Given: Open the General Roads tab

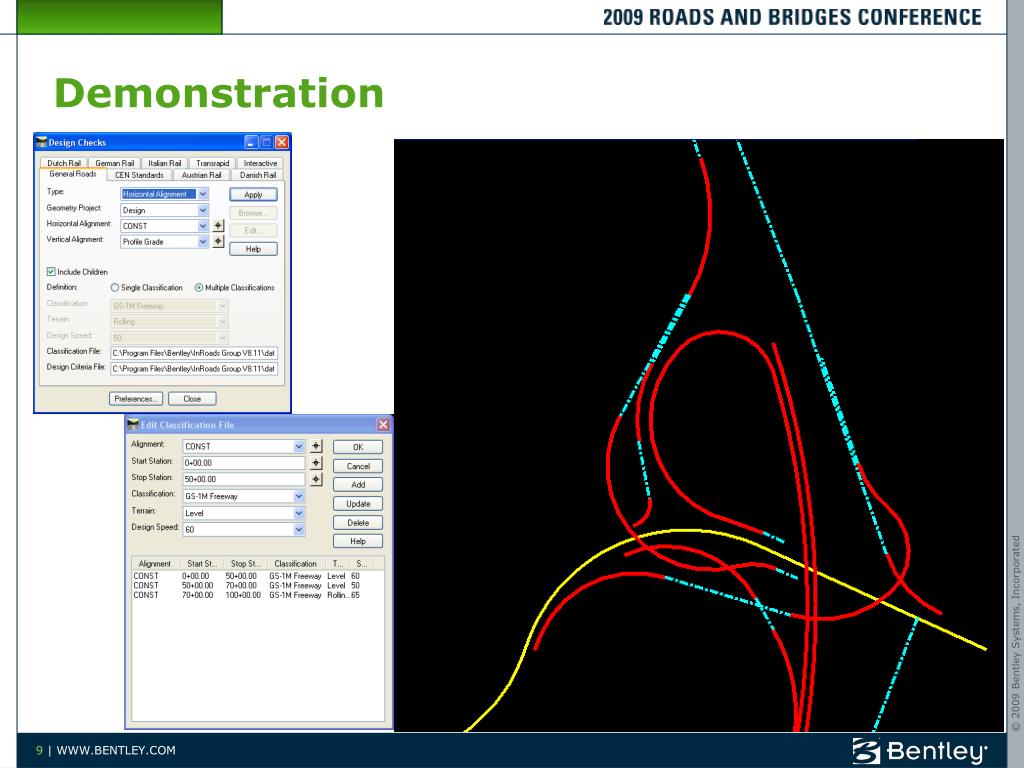Looking at the screenshot, I should [73, 174].
